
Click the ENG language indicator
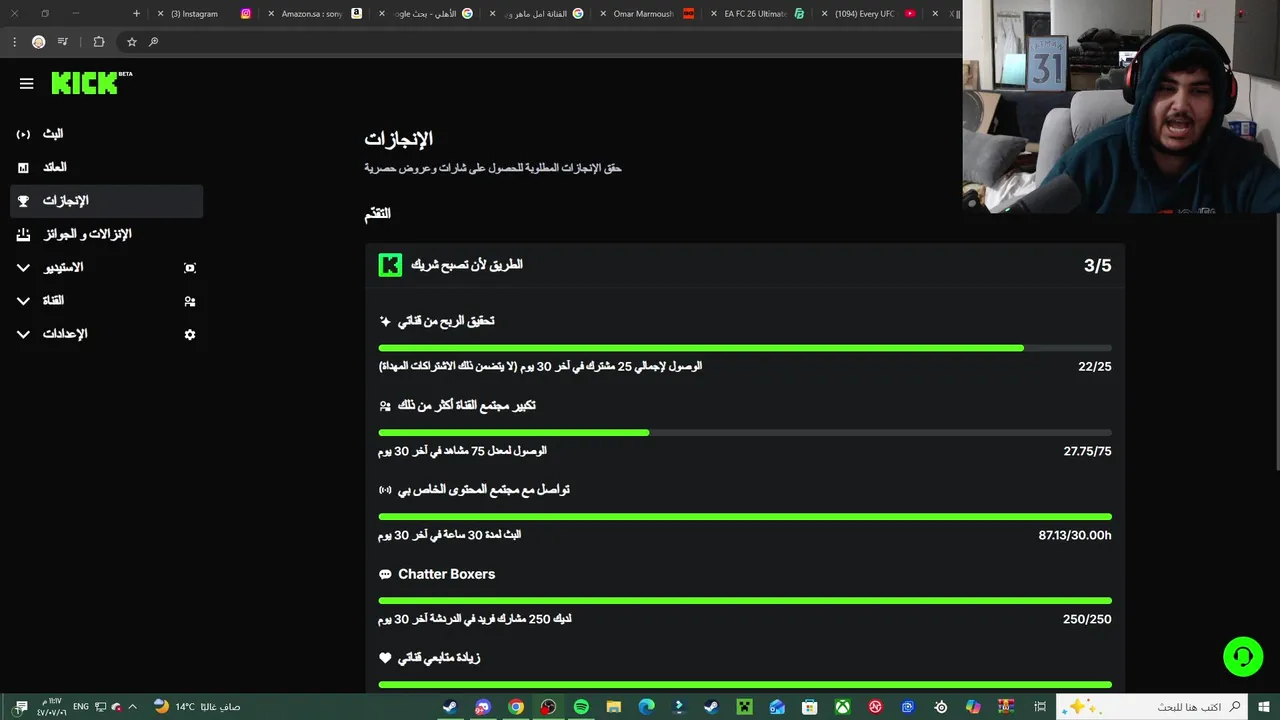coord(81,707)
